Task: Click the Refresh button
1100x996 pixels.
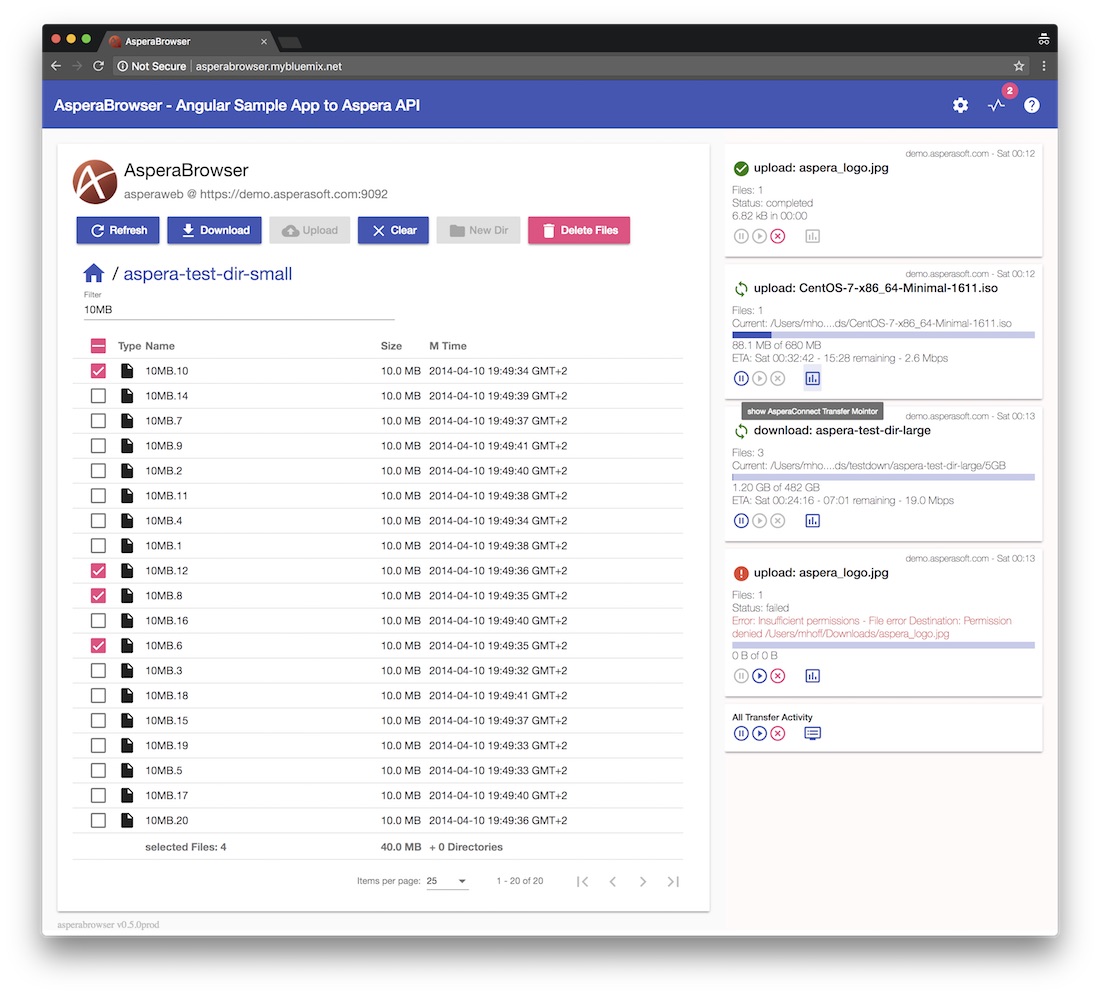Action: [118, 230]
